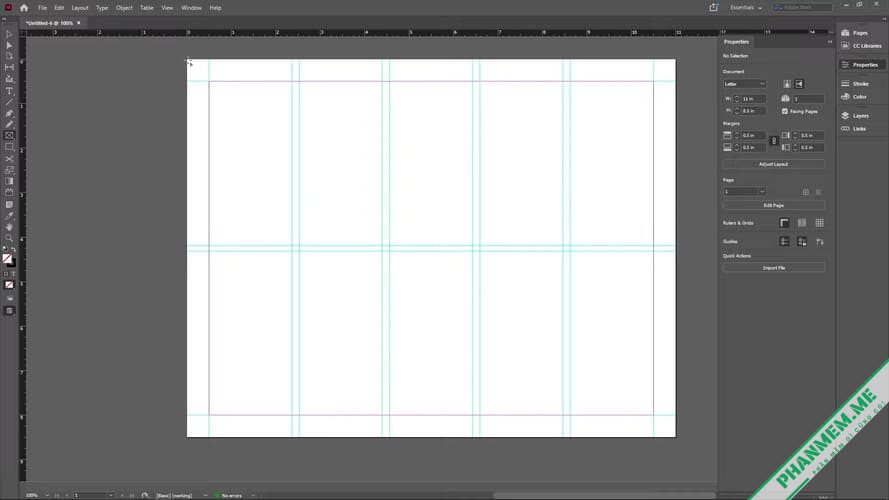Toggle Show Document Grid button
The height and width of the screenshot is (500, 889).
(820, 223)
